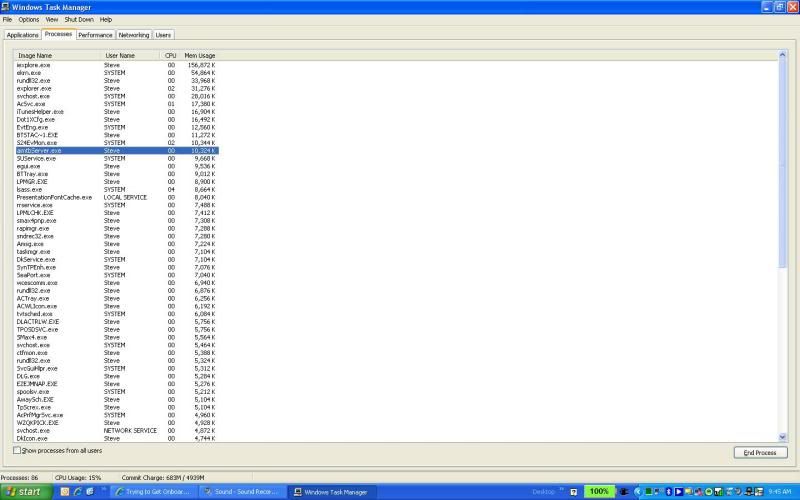Open the Shut Down menu
The image size is (800, 500).
[79, 19]
